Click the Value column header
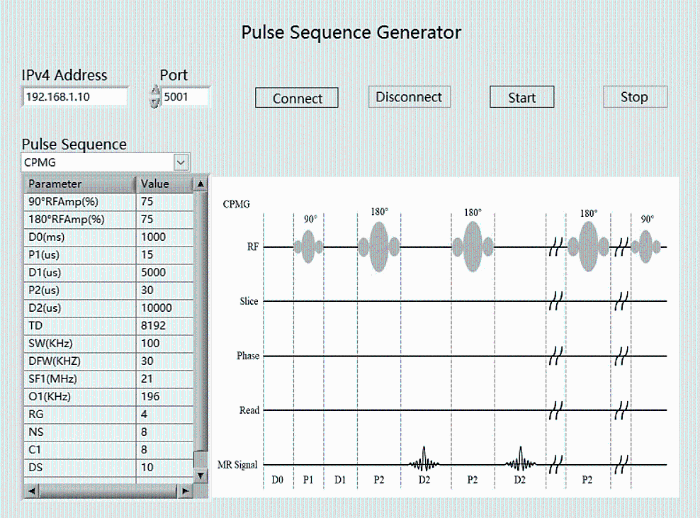Screen dimensions: 700x518 coord(165,184)
